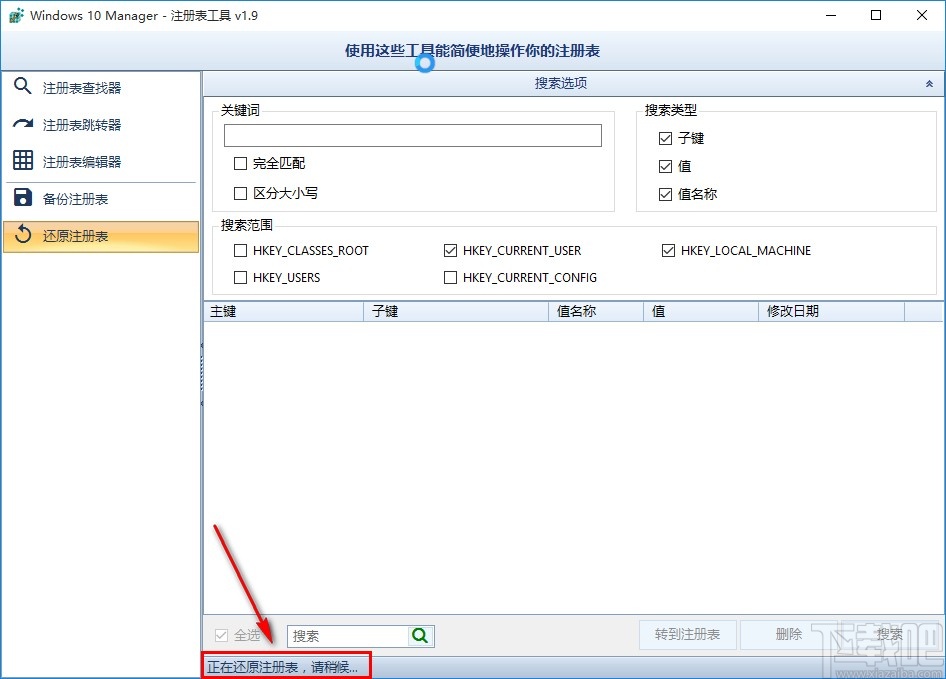Uncheck the 子键 search type checkbox
Image resolution: width=946 pixels, height=679 pixels.
point(668,138)
